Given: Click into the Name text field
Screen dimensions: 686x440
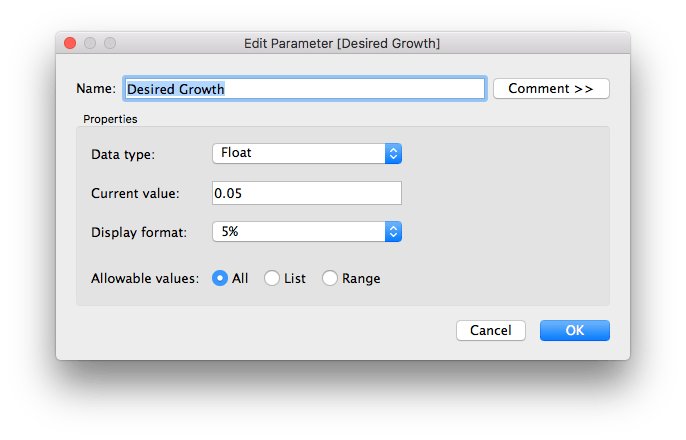Looking at the screenshot, I should coord(305,89).
